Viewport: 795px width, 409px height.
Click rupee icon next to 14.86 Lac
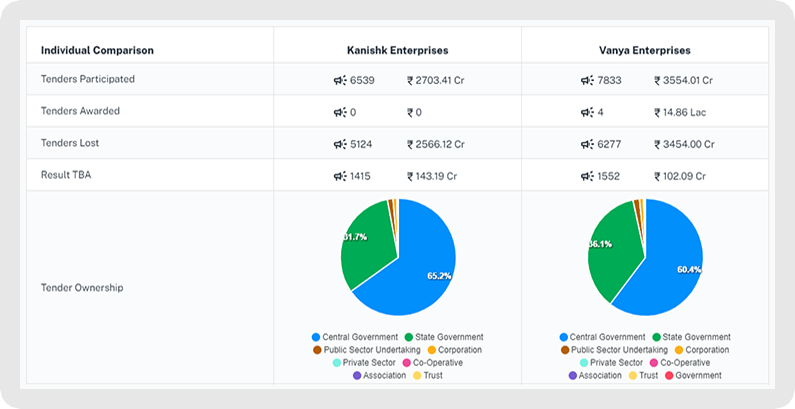click(x=657, y=113)
